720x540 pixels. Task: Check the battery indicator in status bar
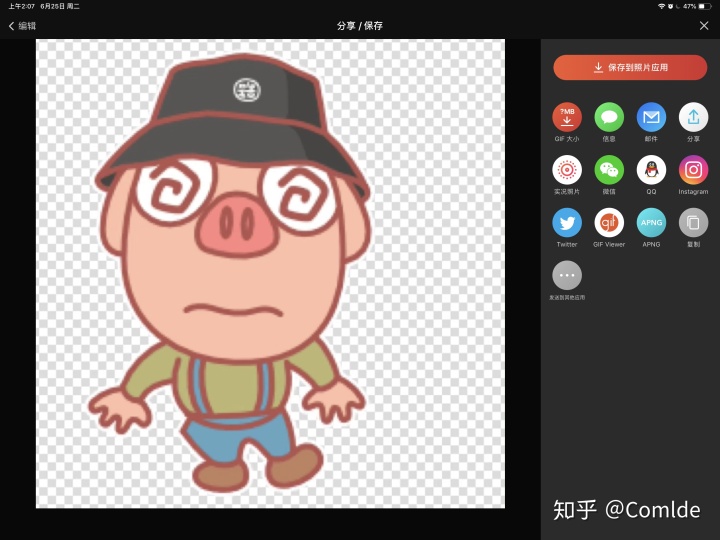(x=704, y=6)
